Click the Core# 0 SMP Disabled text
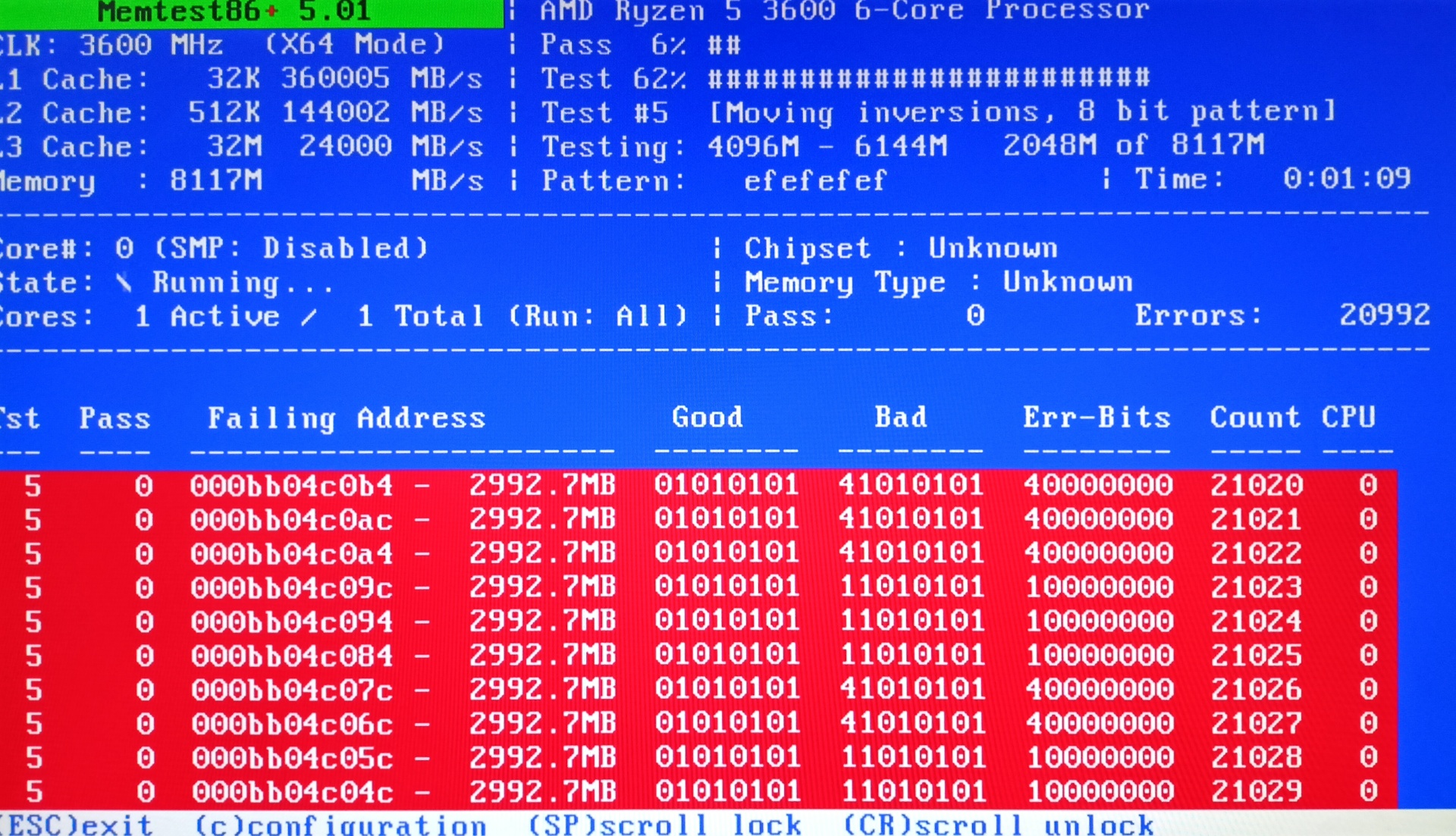Screen dimensions: 1456x836 (x=214, y=248)
